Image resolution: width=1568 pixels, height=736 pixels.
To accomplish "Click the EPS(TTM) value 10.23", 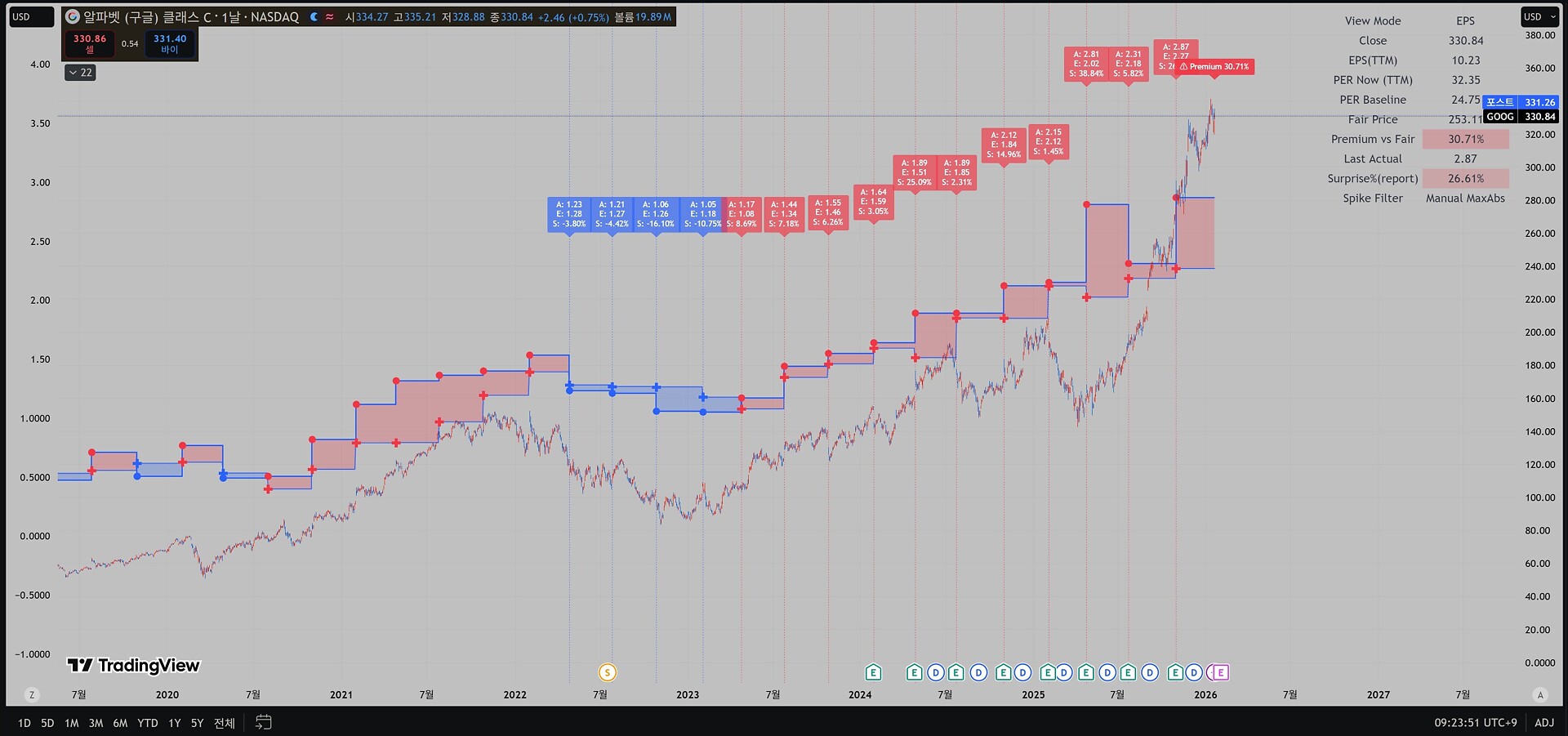I will [x=1466, y=60].
